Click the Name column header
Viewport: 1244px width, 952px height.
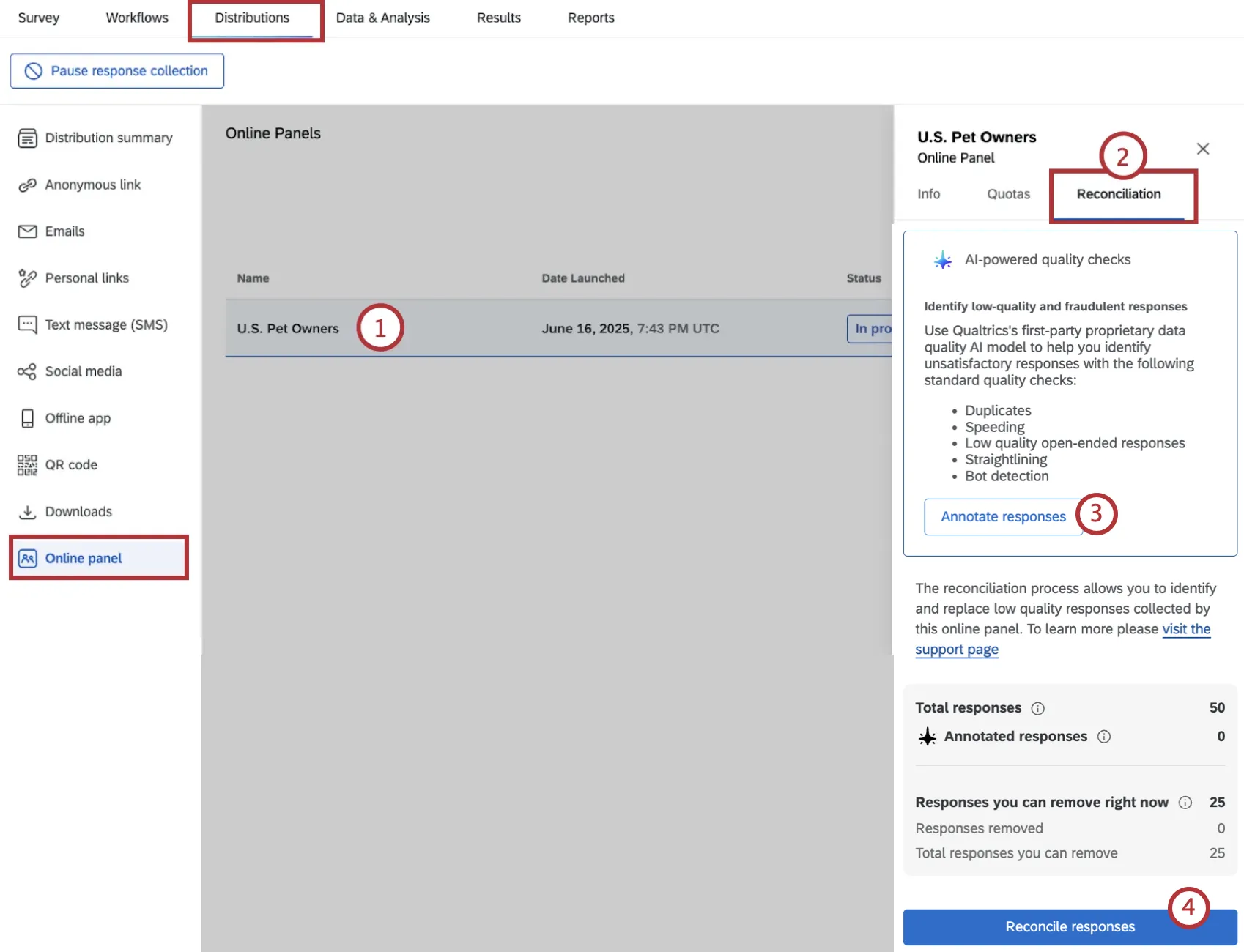[x=253, y=278]
